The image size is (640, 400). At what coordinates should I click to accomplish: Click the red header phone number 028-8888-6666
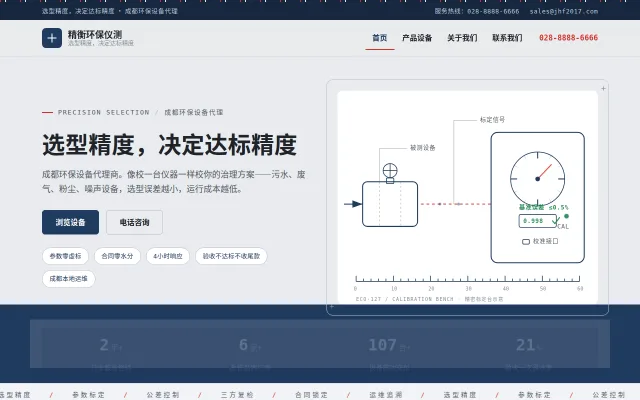568,38
